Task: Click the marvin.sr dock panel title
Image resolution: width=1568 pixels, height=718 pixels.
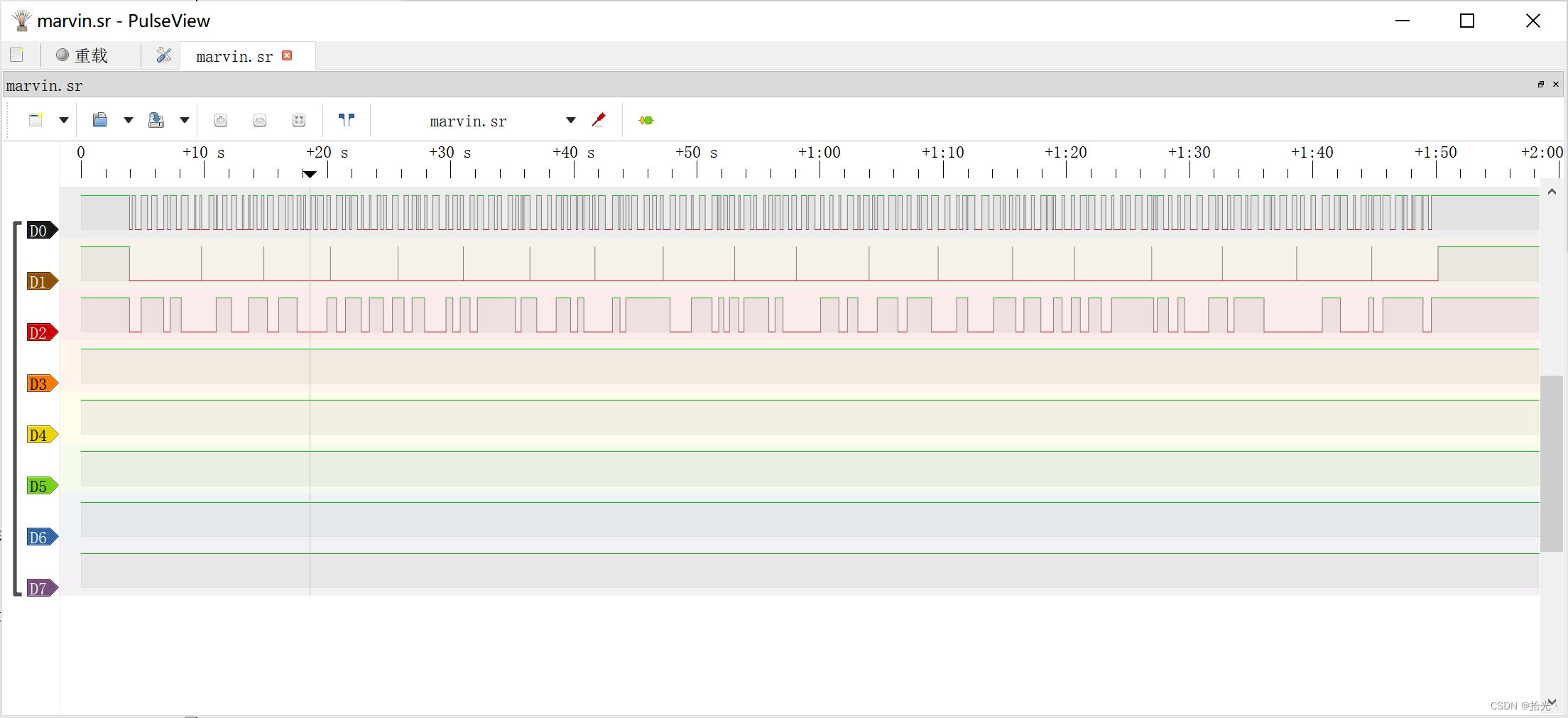Action: tap(45, 86)
